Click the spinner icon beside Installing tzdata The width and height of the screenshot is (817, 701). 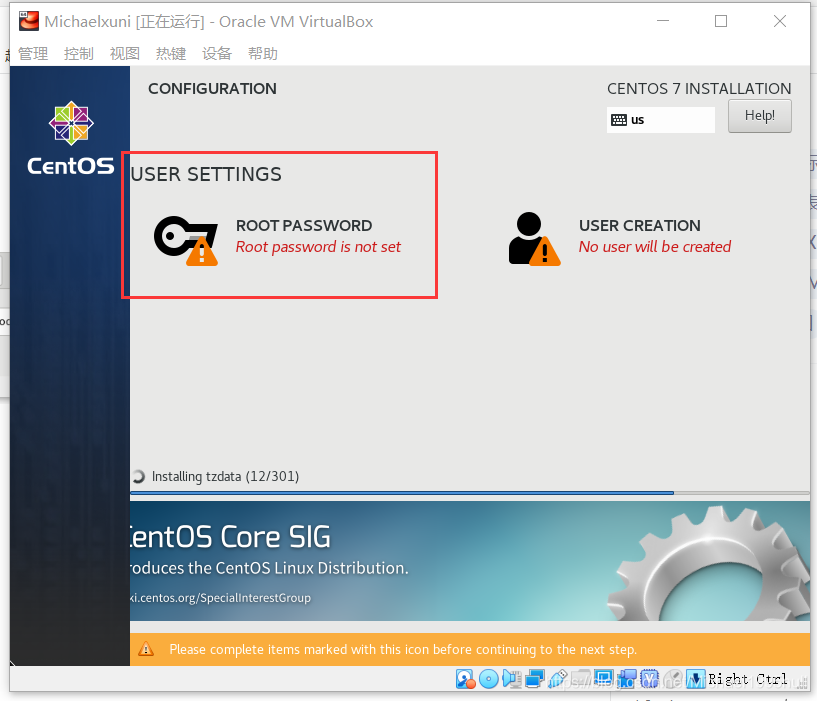click(x=138, y=476)
